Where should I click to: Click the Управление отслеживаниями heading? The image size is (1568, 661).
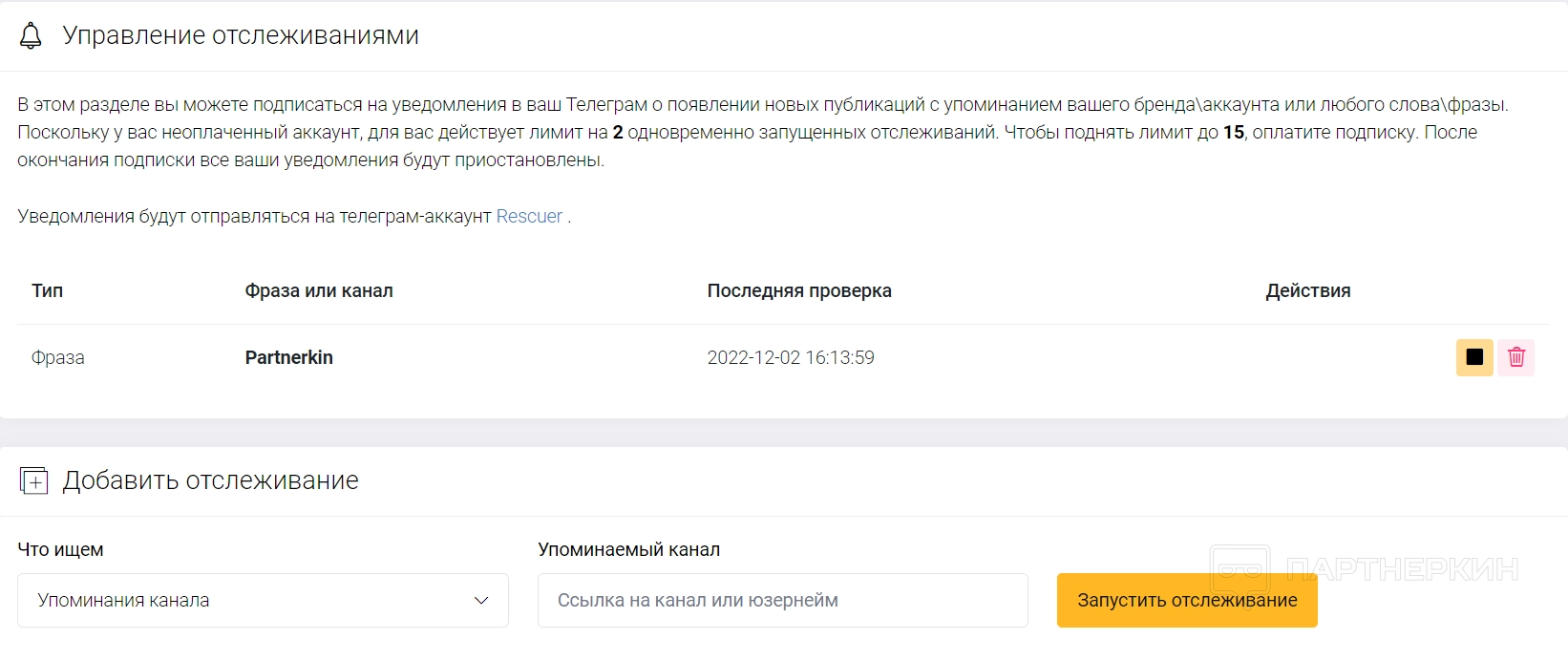pyautogui.click(x=241, y=35)
